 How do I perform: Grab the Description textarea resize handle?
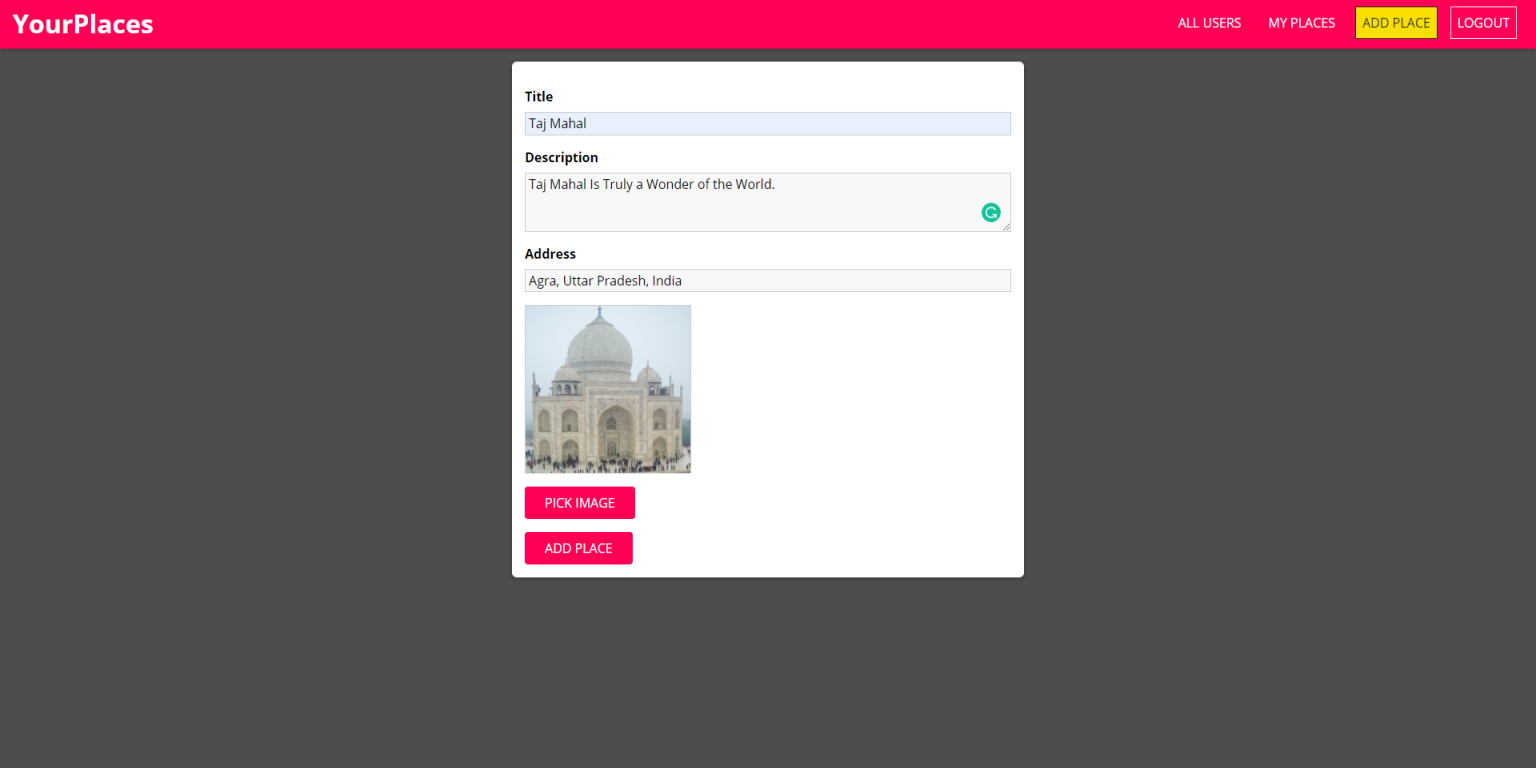pyautogui.click(x=1006, y=227)
